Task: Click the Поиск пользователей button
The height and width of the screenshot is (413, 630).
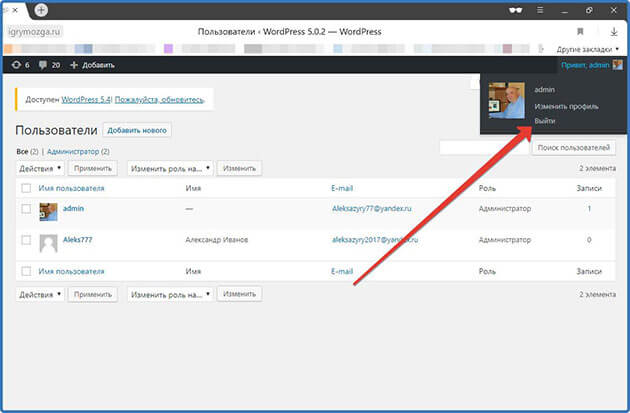Action: click(574, 148)
